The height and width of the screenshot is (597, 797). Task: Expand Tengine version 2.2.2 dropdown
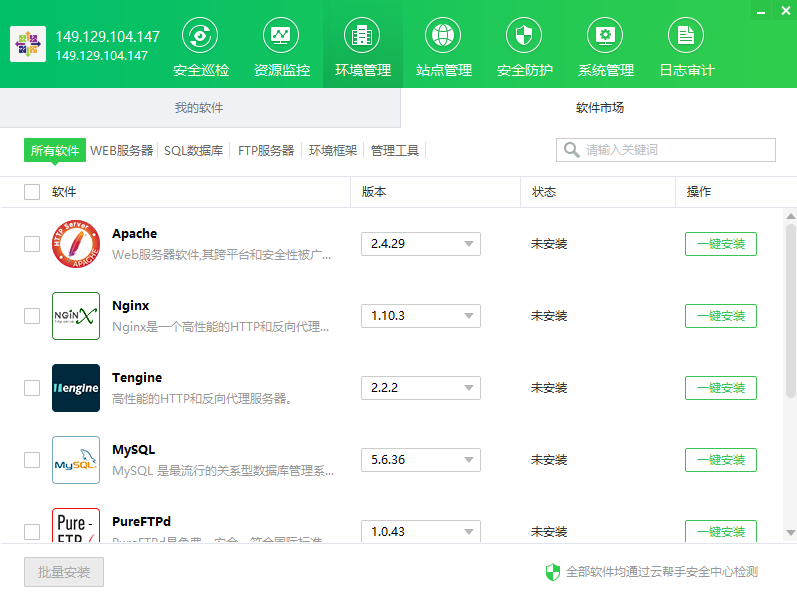click(421, 388)
